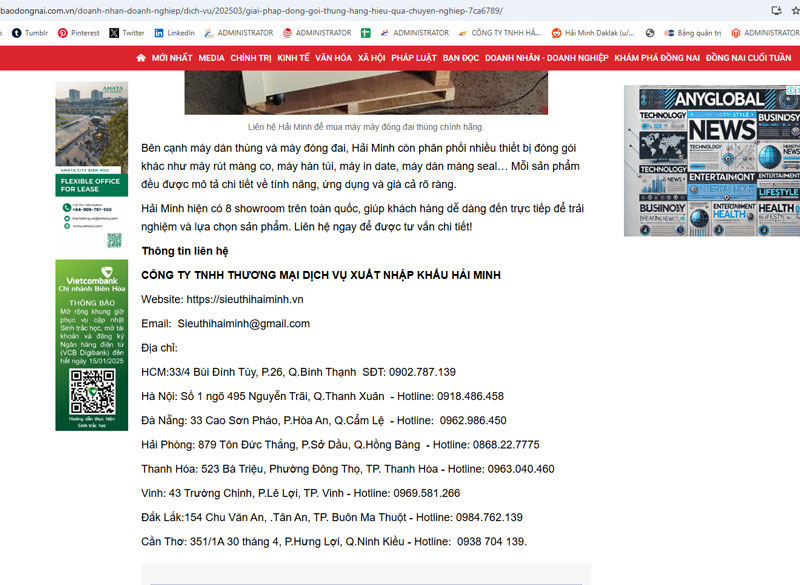Click the browser address bar URL

pos(300,10)
